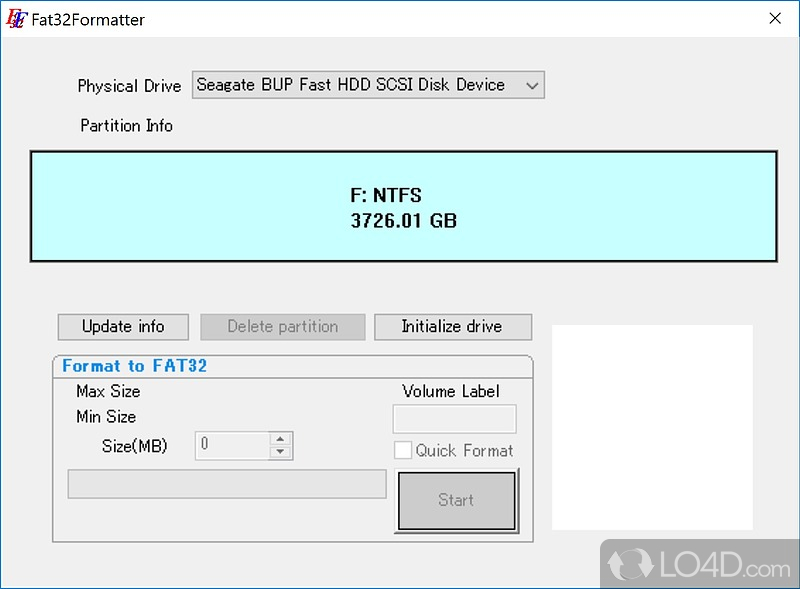Click the Partition Info label
Screen dimensions: 800x589
pyautogui.click(x=127, y=126)
